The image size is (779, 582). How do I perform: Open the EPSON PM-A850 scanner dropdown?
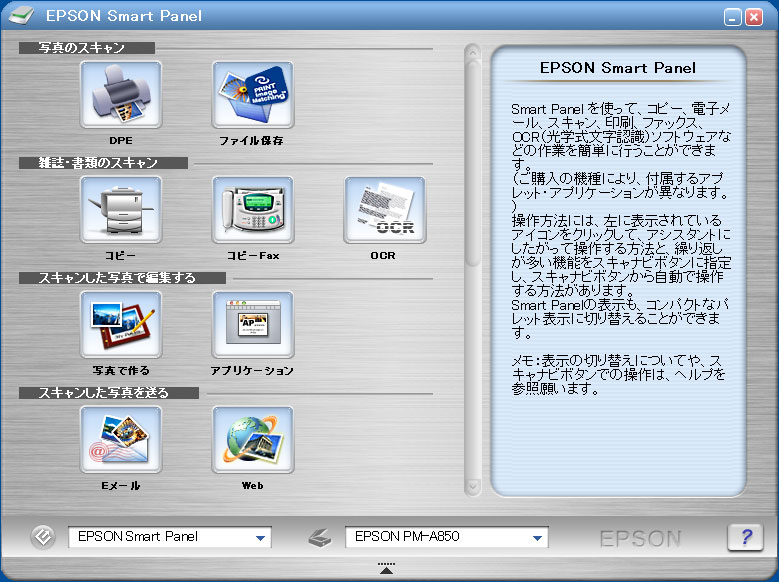tap(537, 538)
